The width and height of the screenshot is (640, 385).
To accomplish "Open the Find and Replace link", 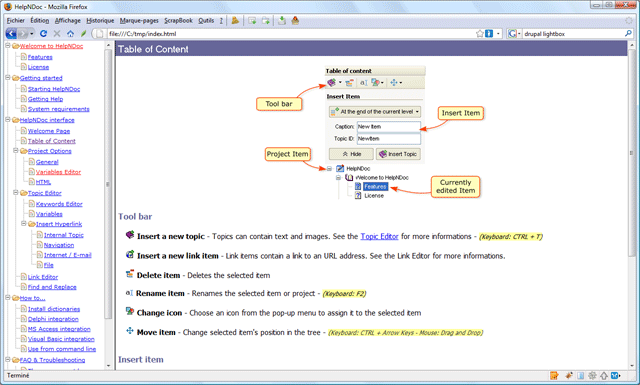I will (52, 287).
